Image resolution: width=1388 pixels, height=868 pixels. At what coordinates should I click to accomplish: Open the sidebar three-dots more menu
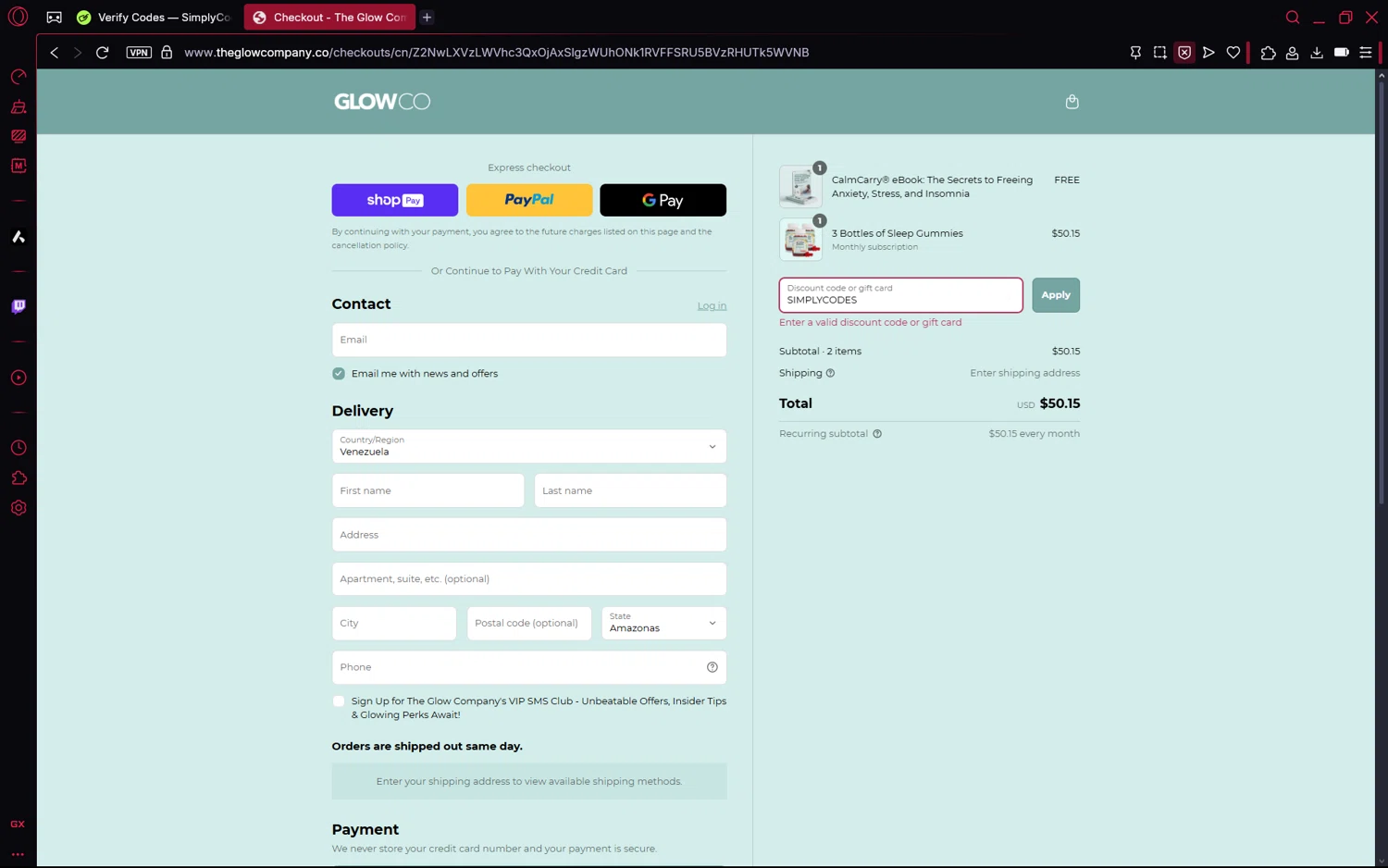pyautogui.click(x=18, y=854)
